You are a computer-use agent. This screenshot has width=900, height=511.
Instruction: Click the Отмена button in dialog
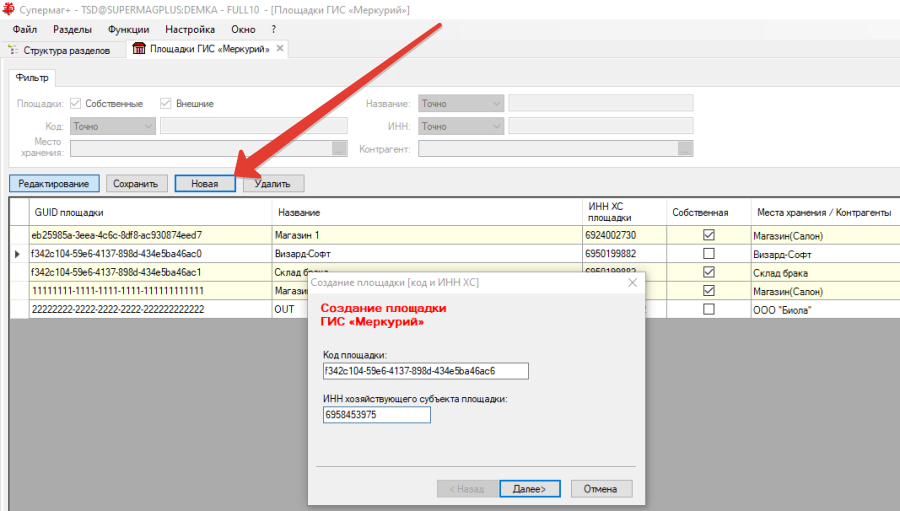click(x=601, y=489)
